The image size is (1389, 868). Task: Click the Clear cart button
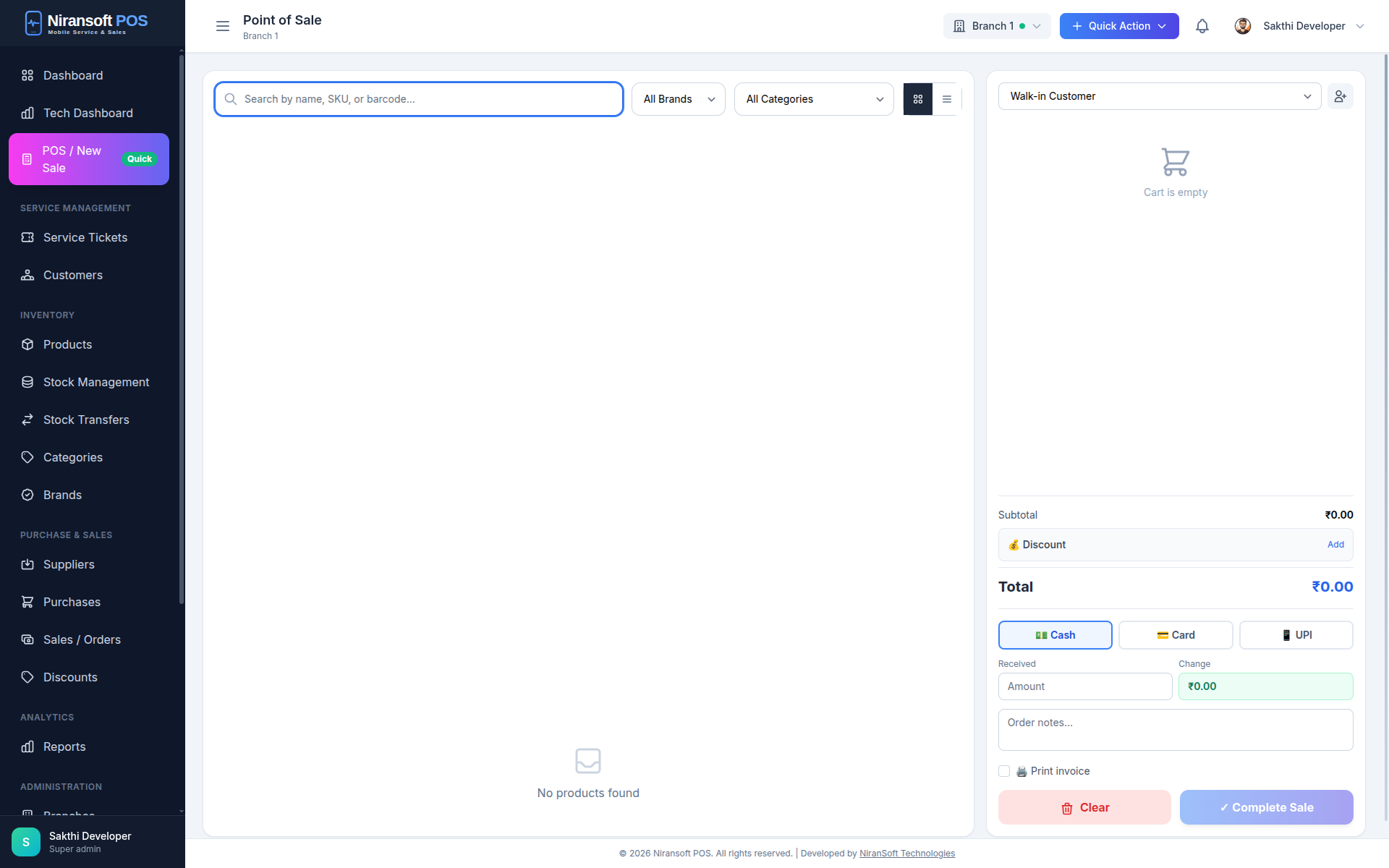1084,807
